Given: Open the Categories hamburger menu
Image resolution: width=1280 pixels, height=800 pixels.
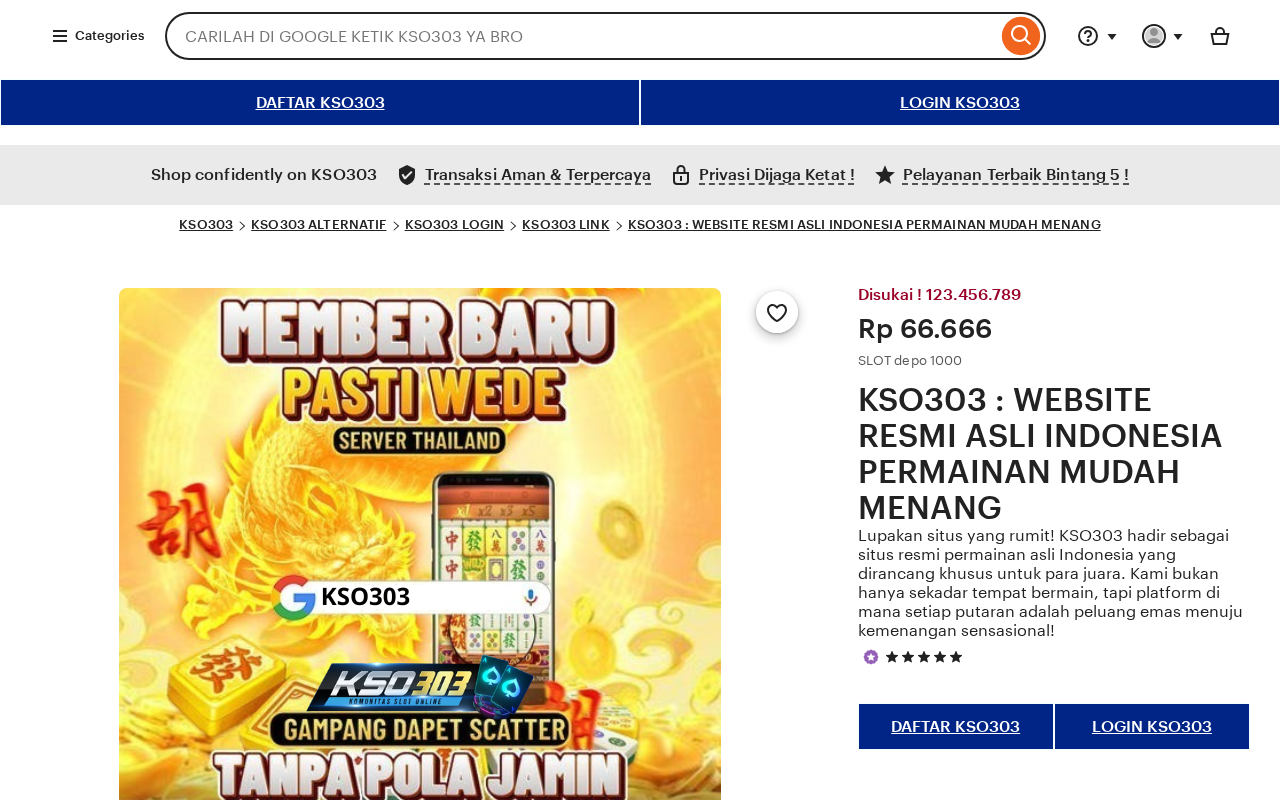Looking at the screenshot, I should 98,36.
